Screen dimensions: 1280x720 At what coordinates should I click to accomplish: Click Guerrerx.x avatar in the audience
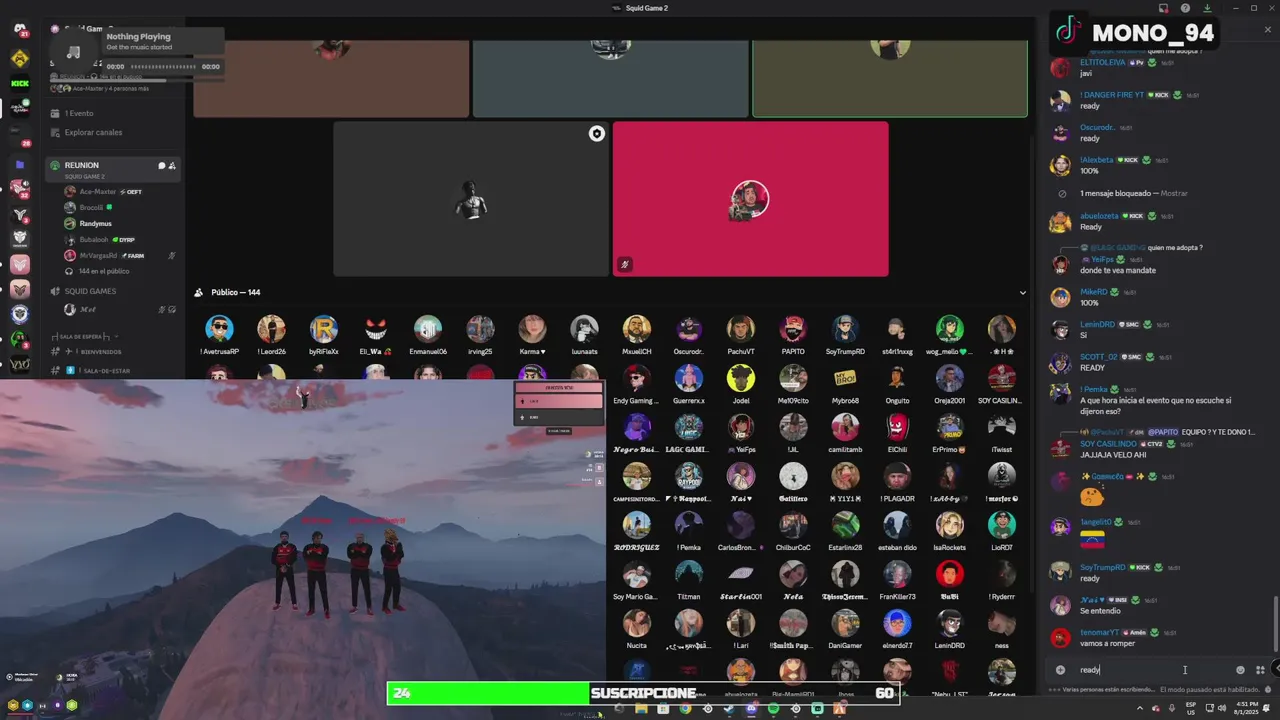tap(688, 377)
